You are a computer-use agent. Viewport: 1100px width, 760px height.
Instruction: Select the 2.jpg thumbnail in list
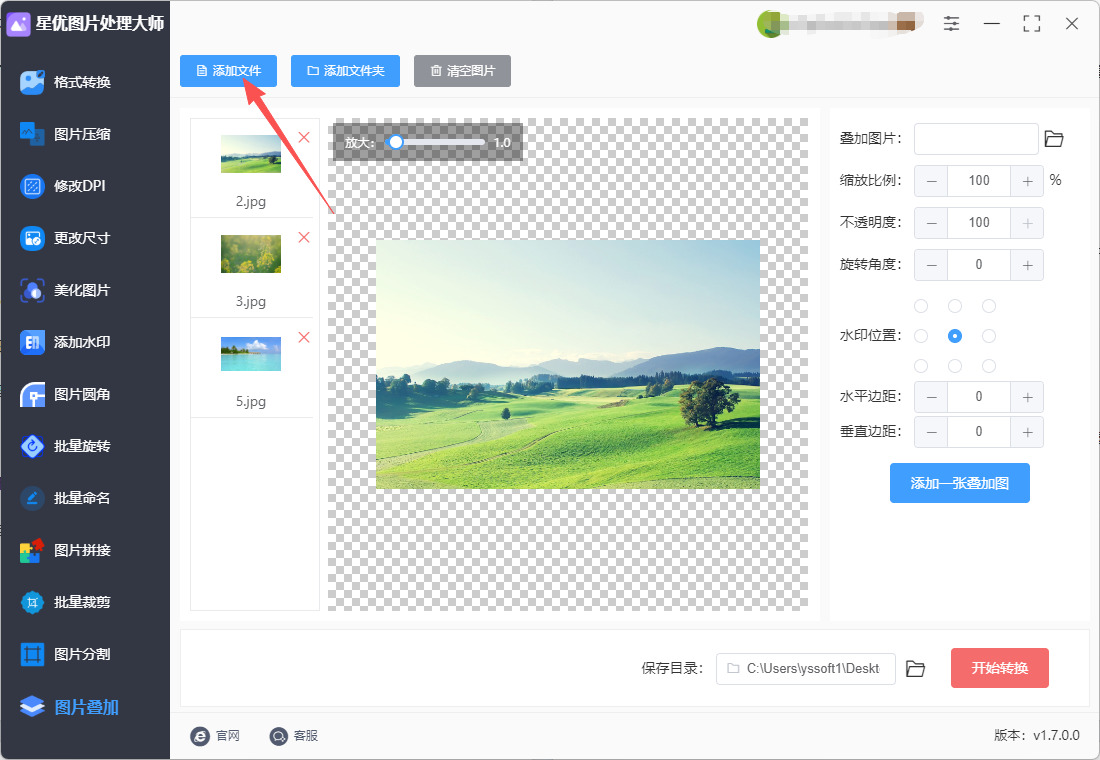point(251,154)
